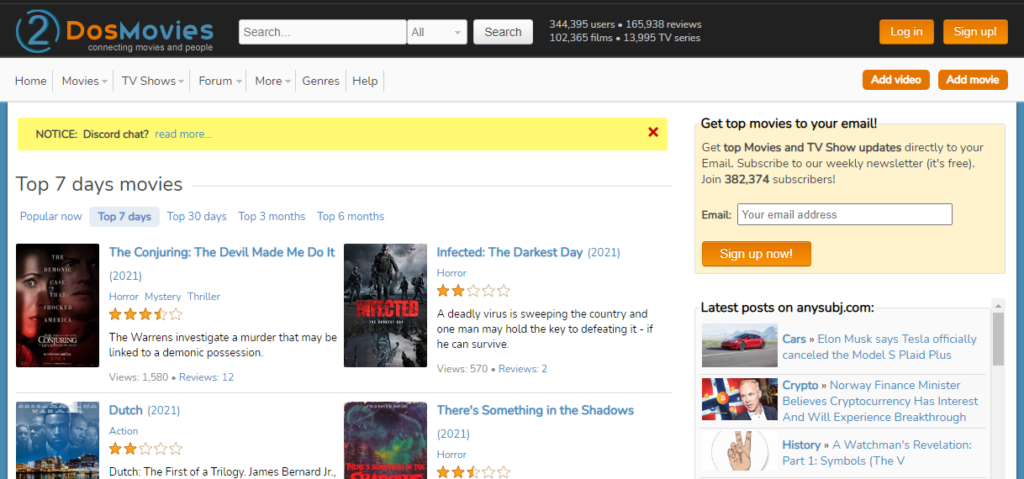
Task: Open the Dutch movie title link
Action: tap(125, 410)
